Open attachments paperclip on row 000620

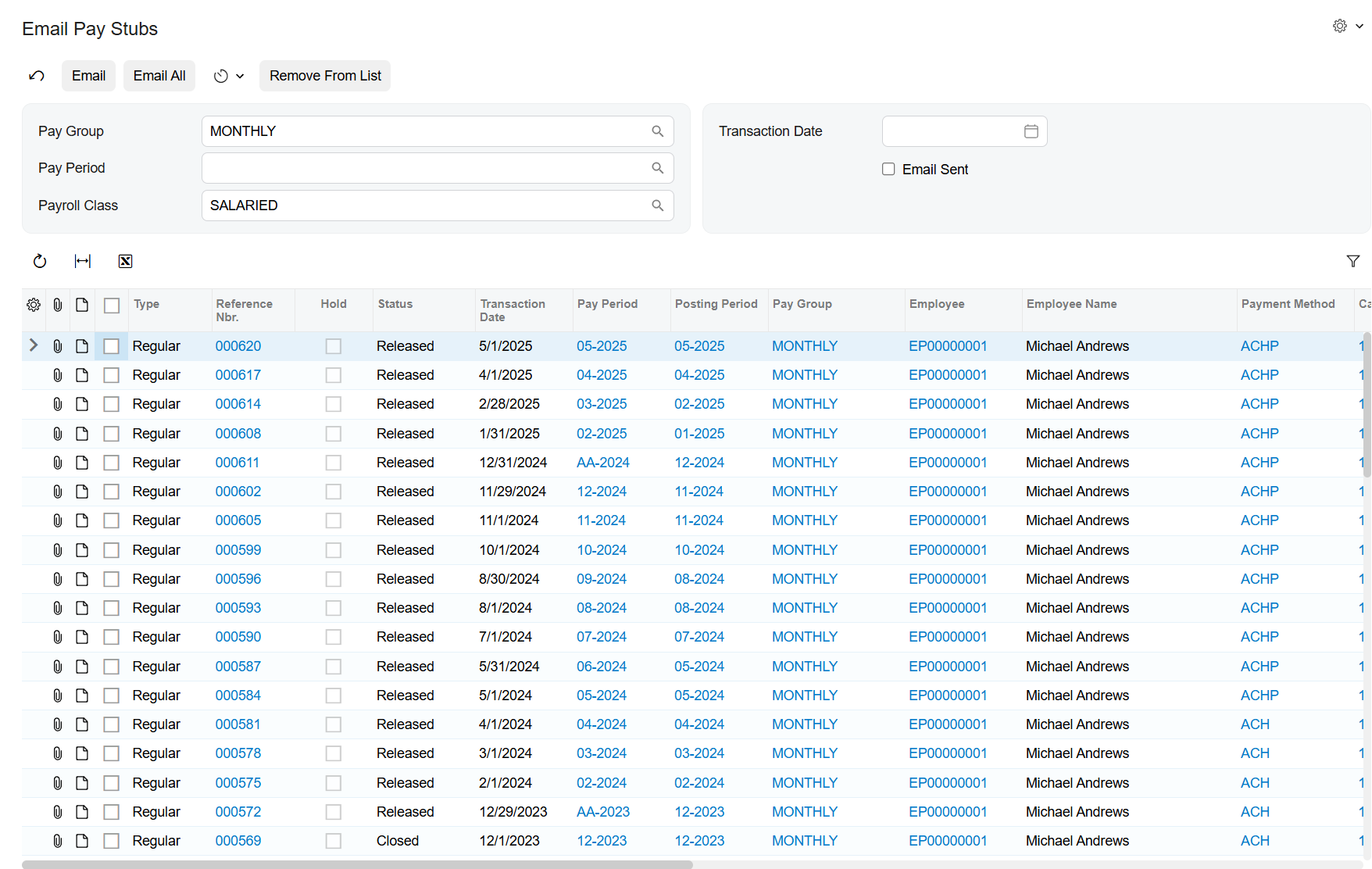57,345
